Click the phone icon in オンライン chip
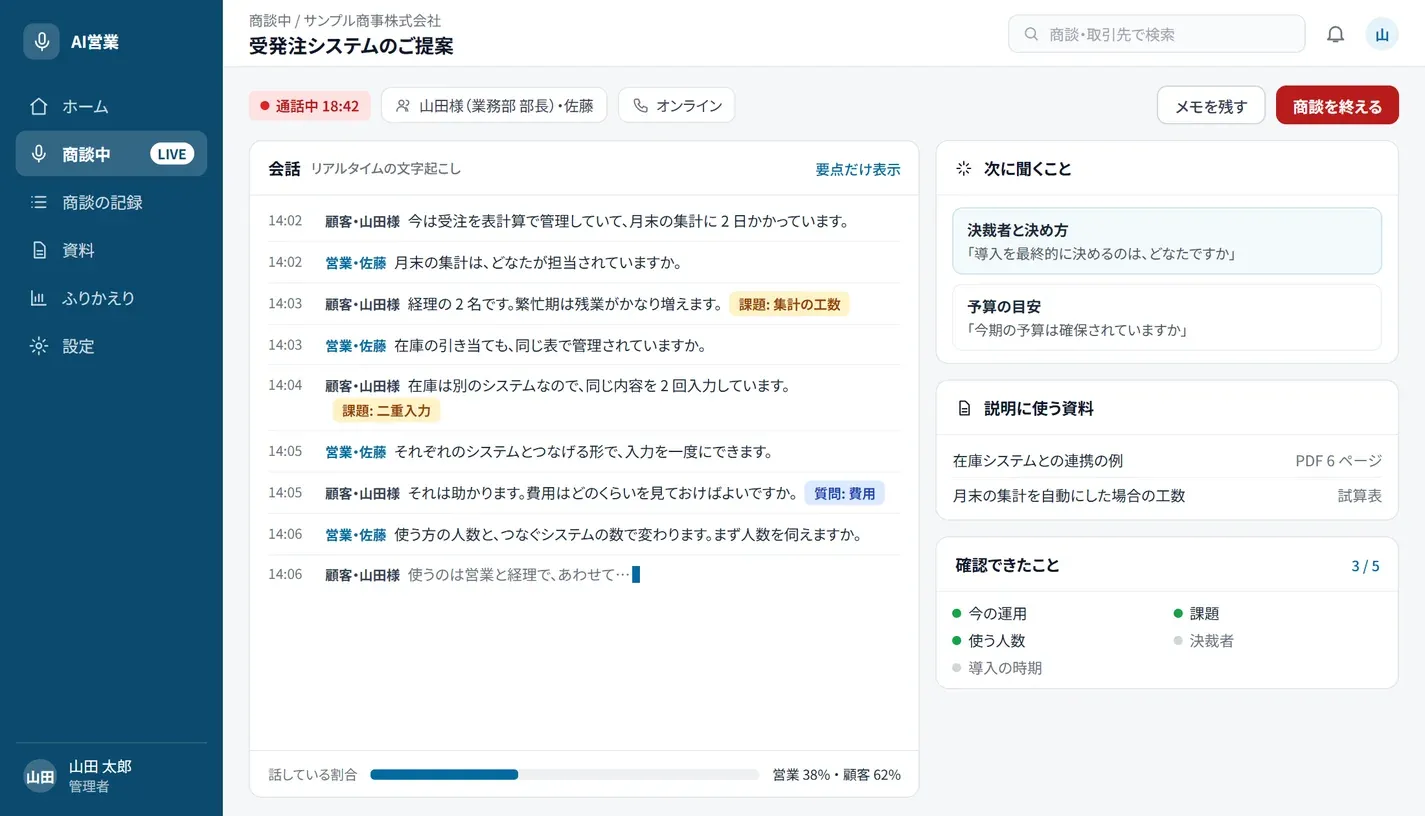This screenshot has height=816, width=1425. point(640,105)
